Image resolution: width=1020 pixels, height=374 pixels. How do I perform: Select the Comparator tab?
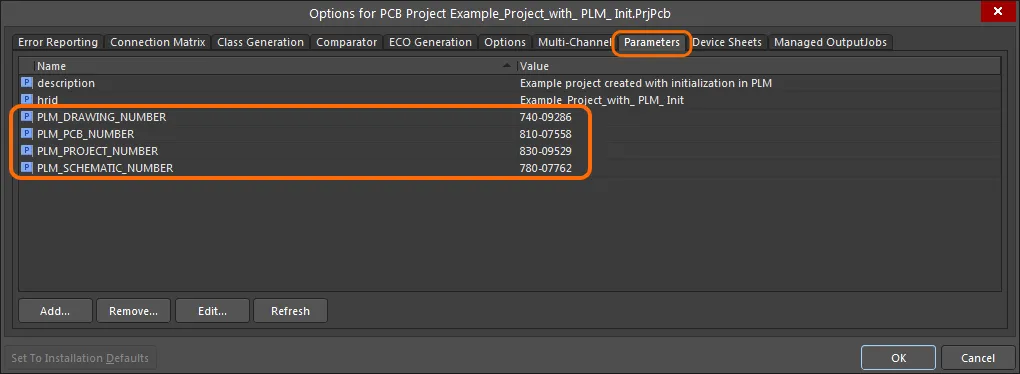coord(347,42)
